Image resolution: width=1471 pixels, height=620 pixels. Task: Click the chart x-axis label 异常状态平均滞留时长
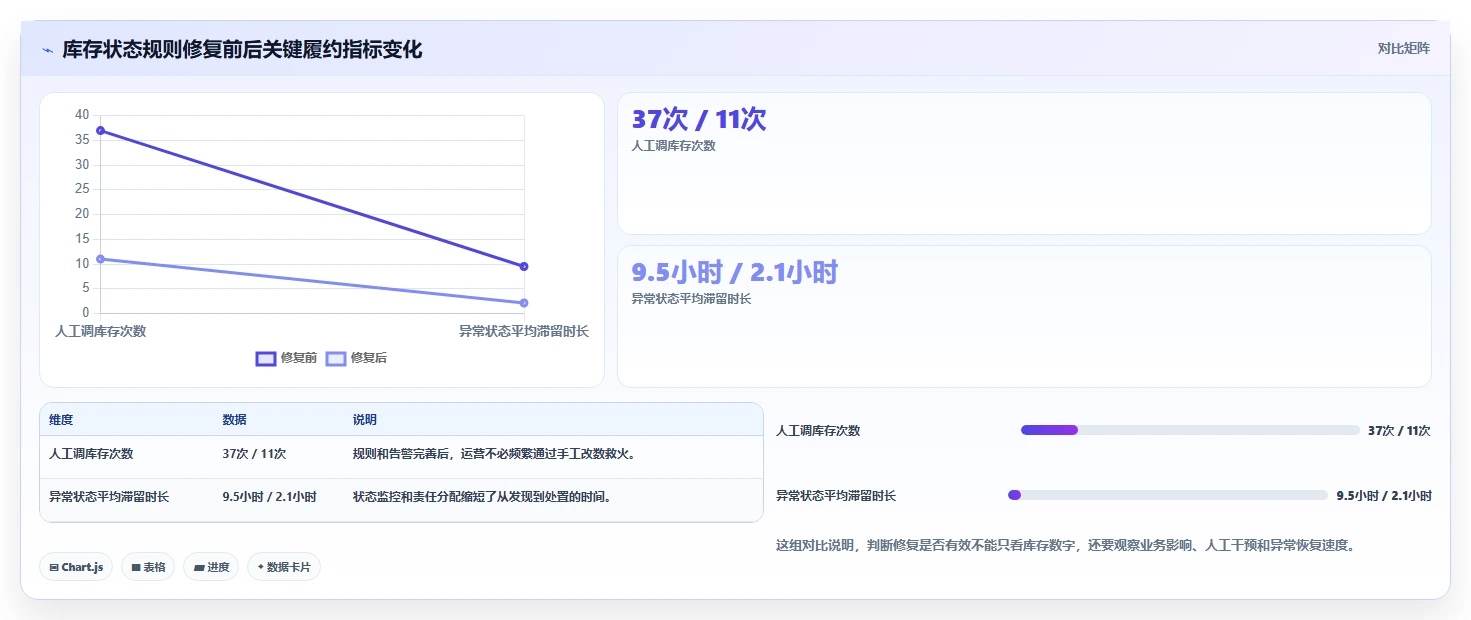[524, 331]
